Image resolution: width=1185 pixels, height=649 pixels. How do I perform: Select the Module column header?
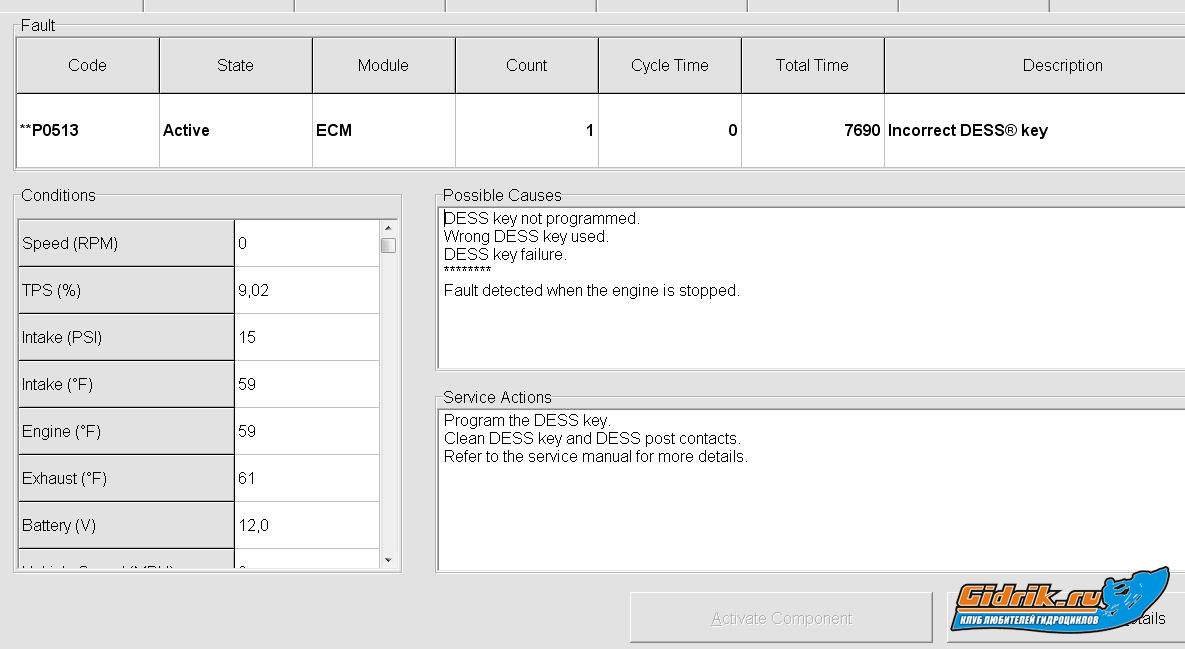(383, 66)
